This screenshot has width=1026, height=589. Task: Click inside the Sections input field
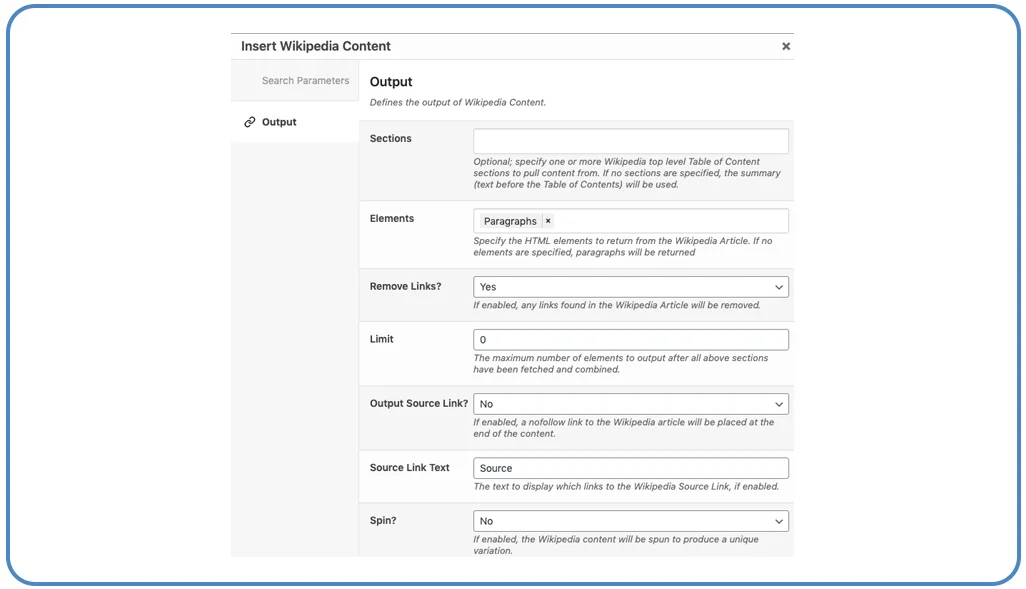[630, 141]
